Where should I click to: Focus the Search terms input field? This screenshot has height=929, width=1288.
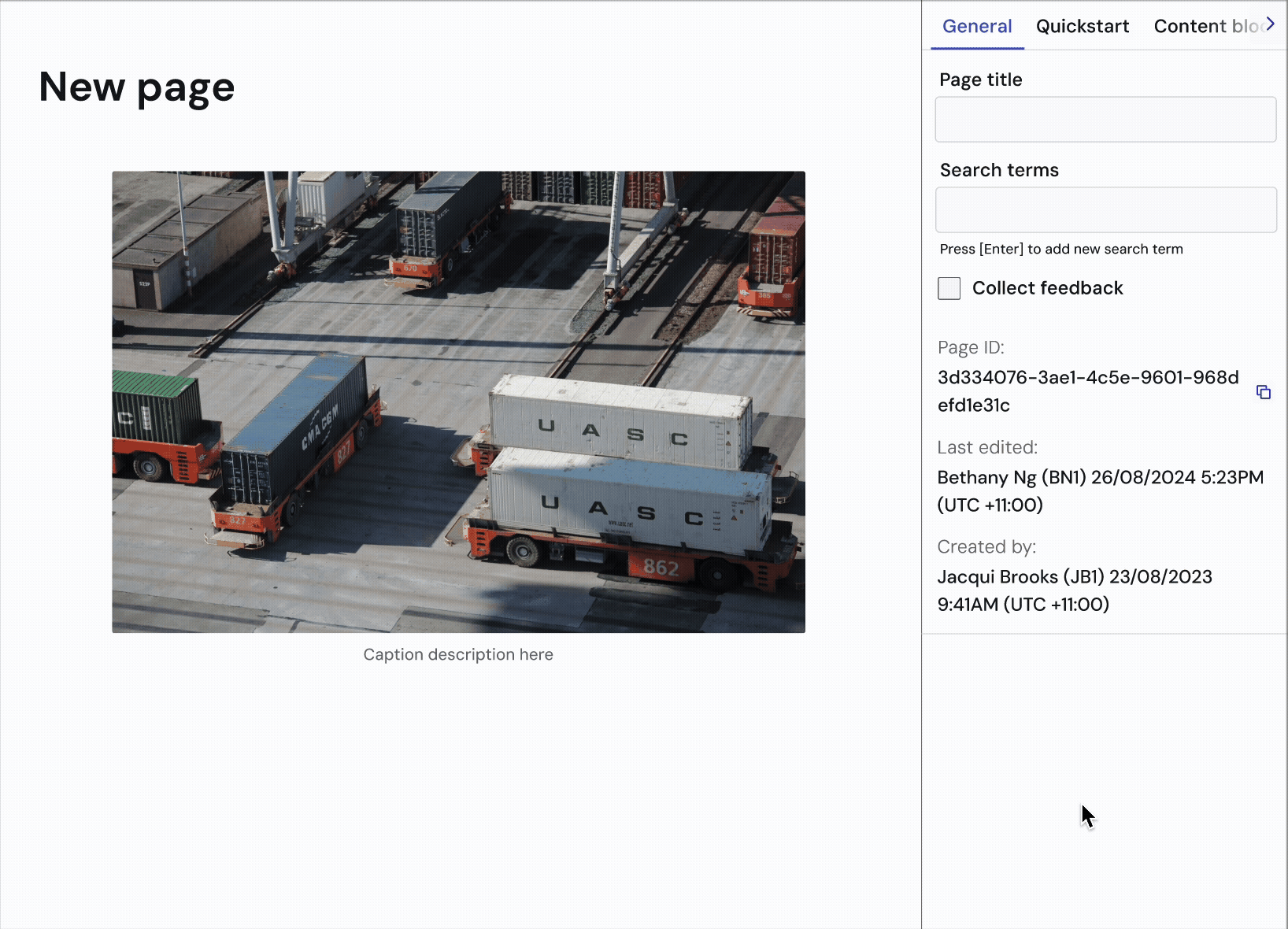(x=1105, y=209)
